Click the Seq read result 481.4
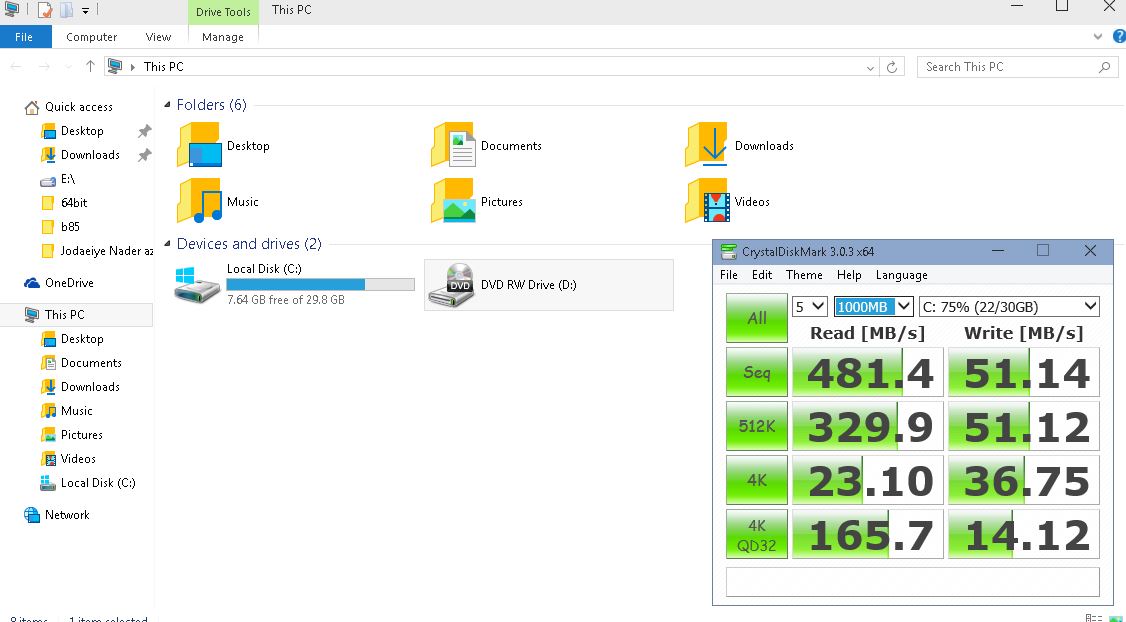Viewport: 1126px width, 622px height. pos(867,372)
